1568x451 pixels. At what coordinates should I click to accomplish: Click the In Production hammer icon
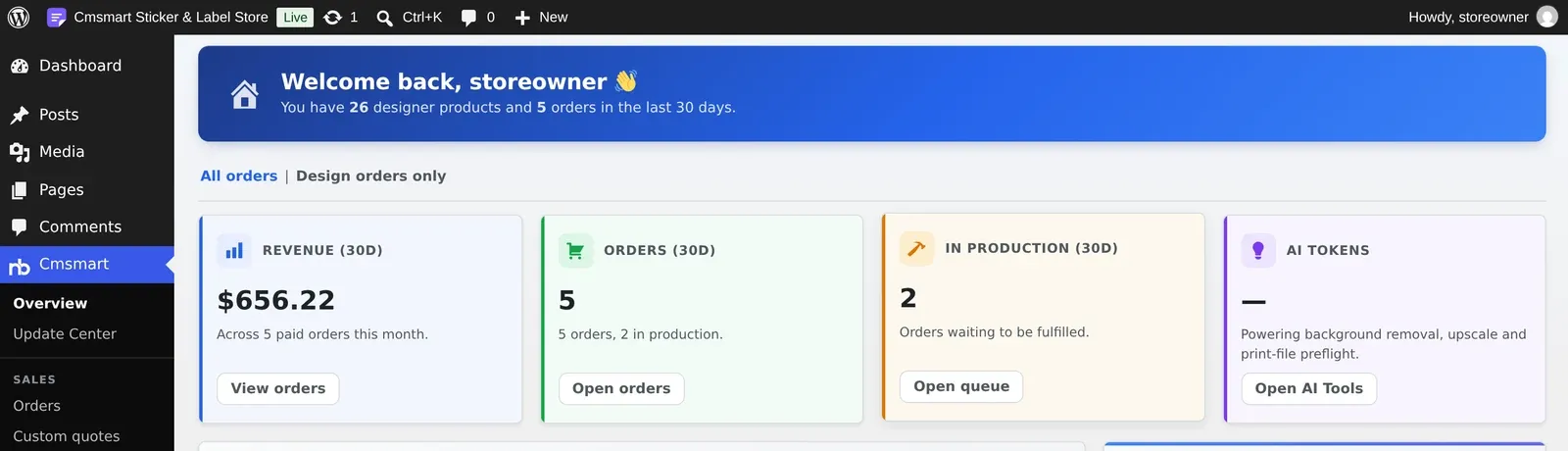(916, 248)
